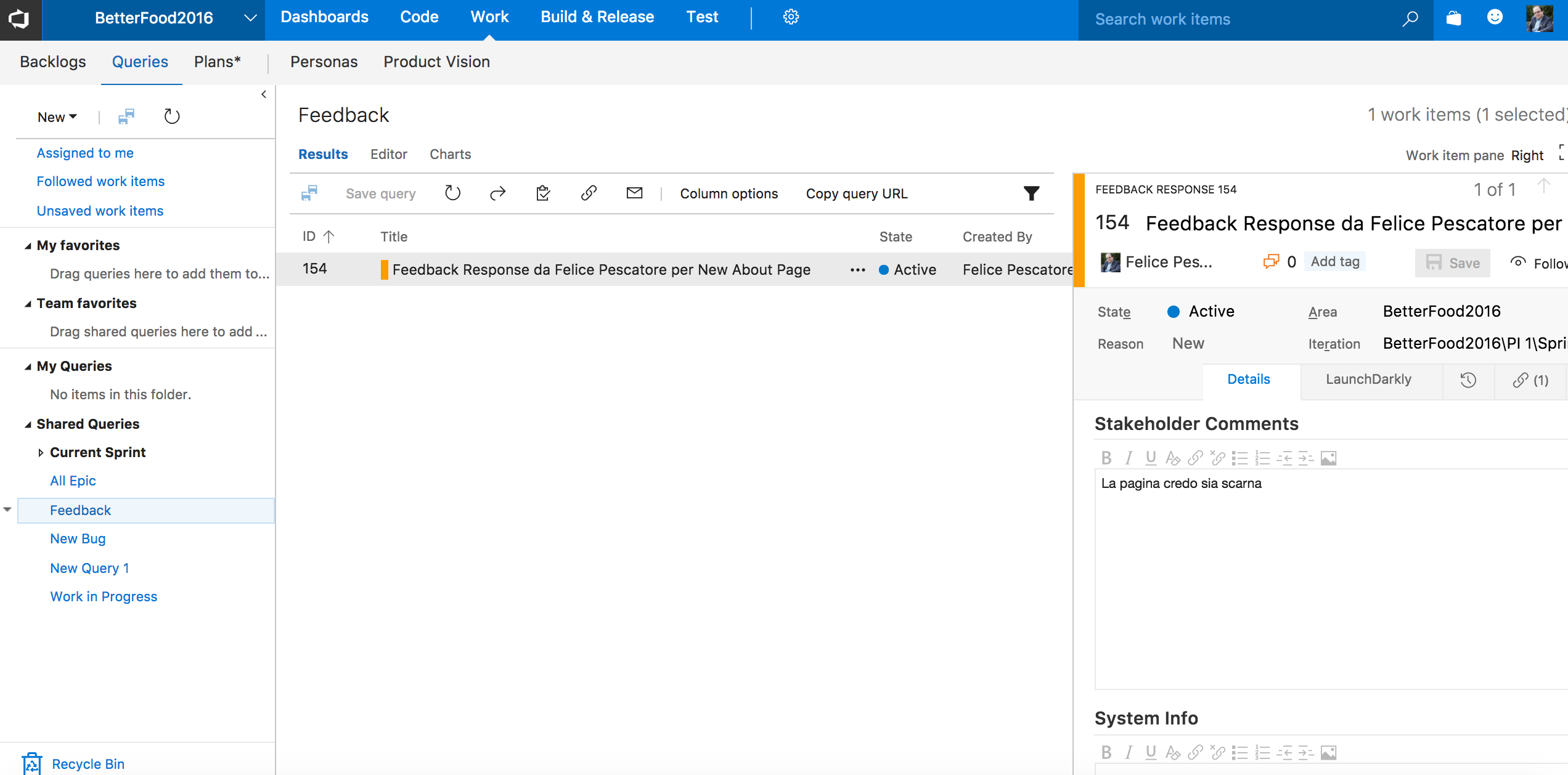Insert image in Stakeholder Comments editor

coord(1328,458)
